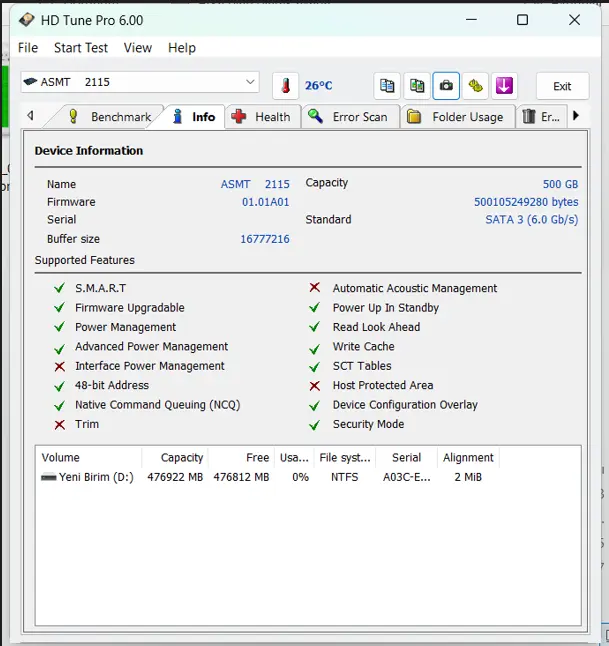Click the copy info to clipboard icon

[387, 86]
